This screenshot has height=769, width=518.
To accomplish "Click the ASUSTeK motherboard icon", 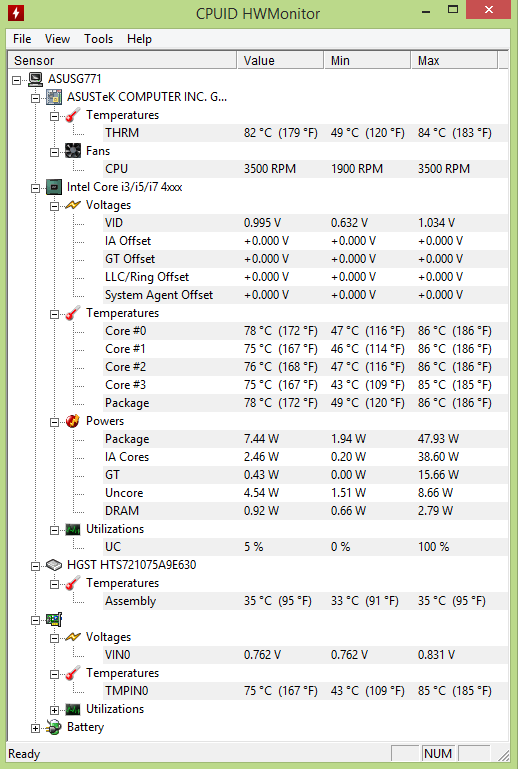I will click(x=54, y=97).
